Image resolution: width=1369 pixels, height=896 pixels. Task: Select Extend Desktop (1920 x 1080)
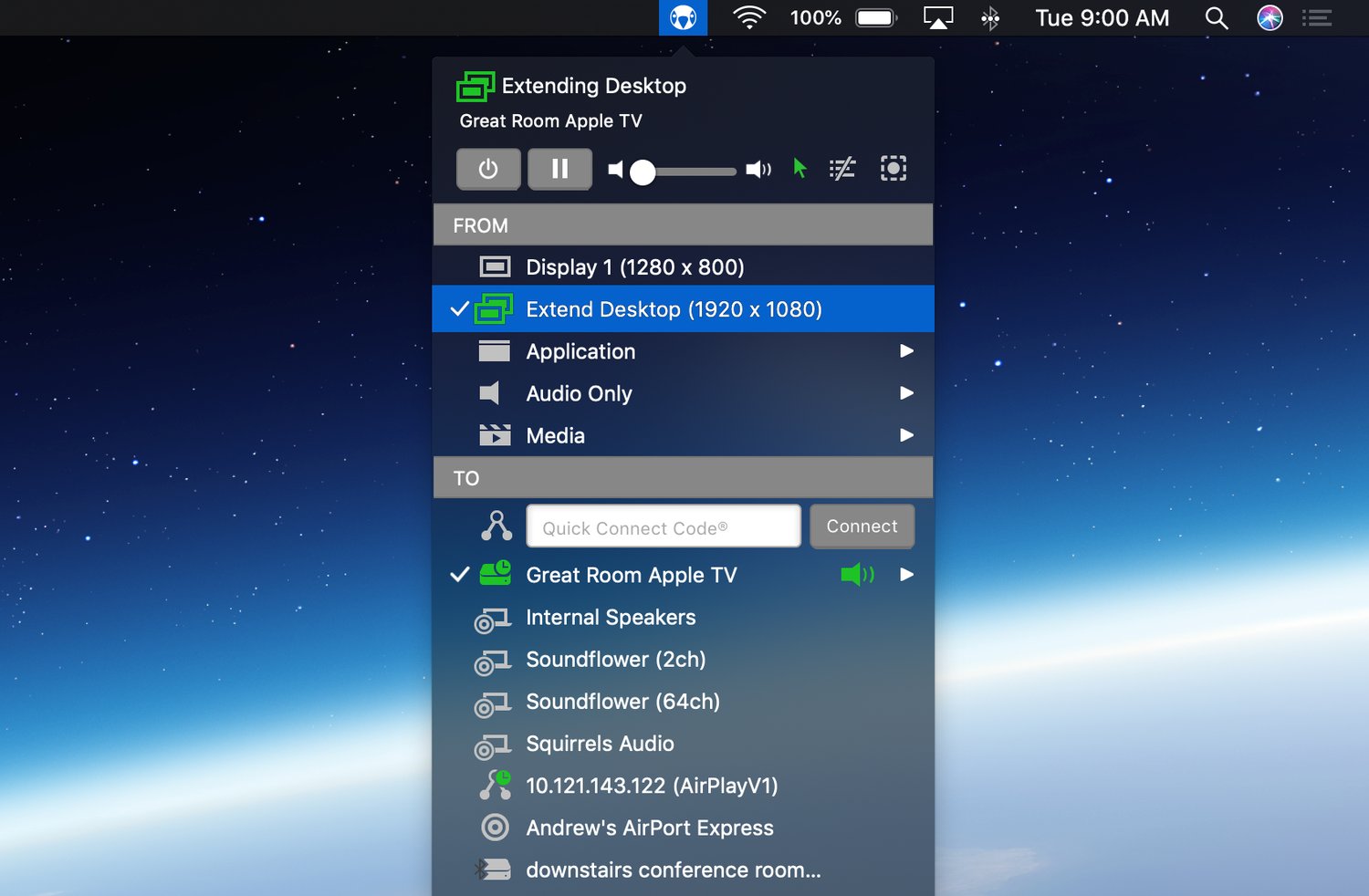[674, 308]
